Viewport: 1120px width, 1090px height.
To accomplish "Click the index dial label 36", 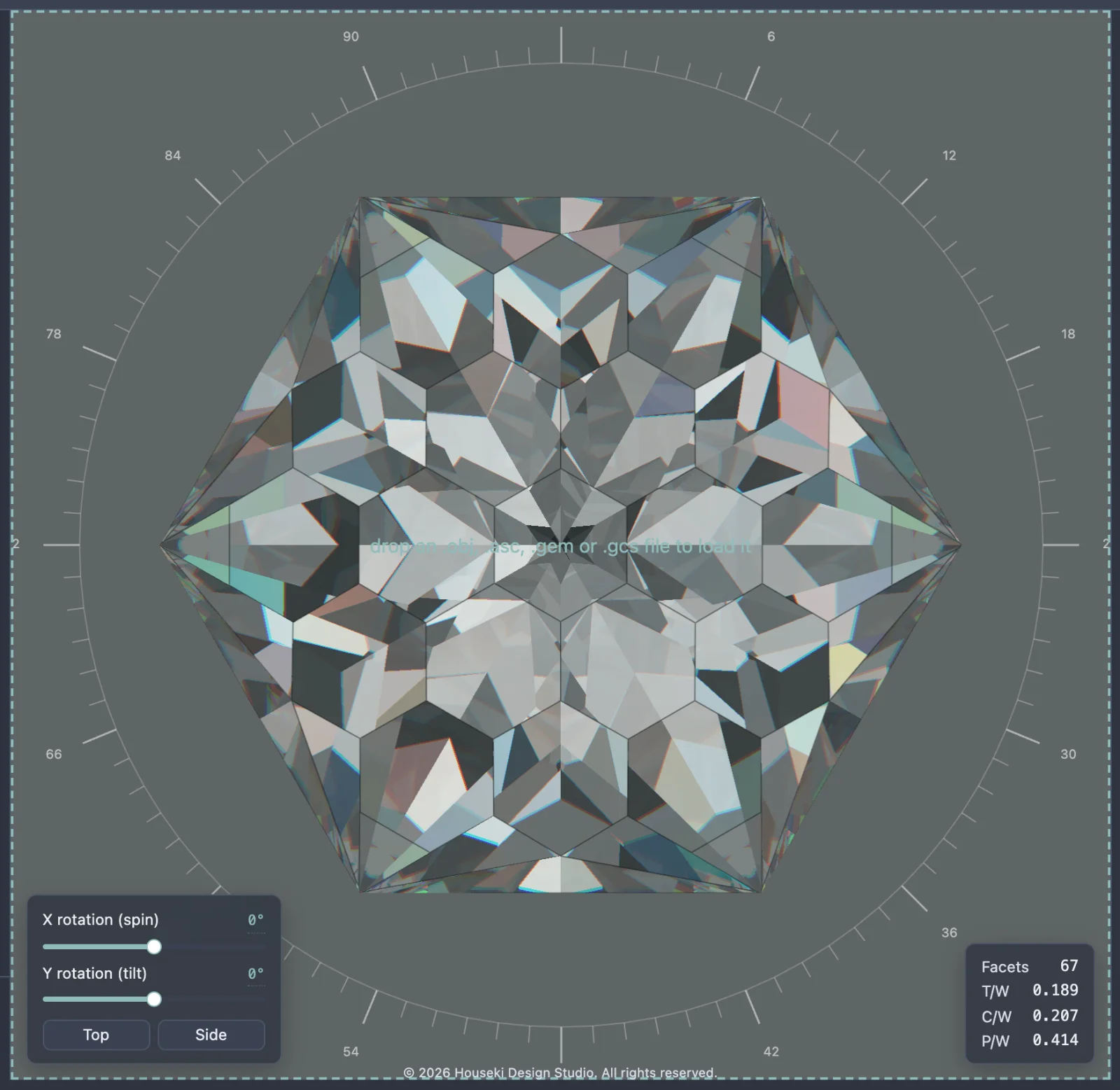I will [x=948, y=932].
